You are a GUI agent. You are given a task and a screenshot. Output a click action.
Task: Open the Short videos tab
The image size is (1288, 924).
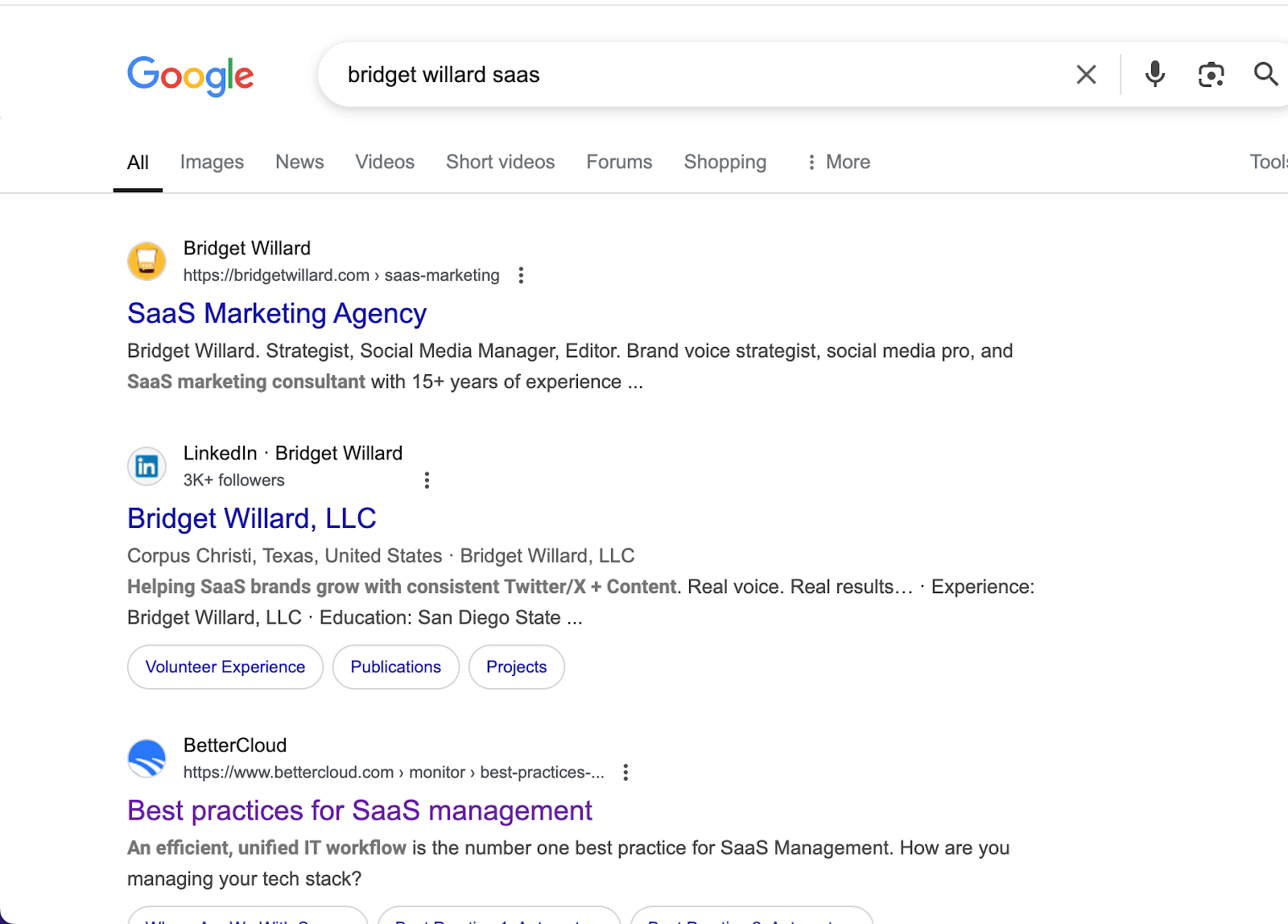[x=501, y=163]
